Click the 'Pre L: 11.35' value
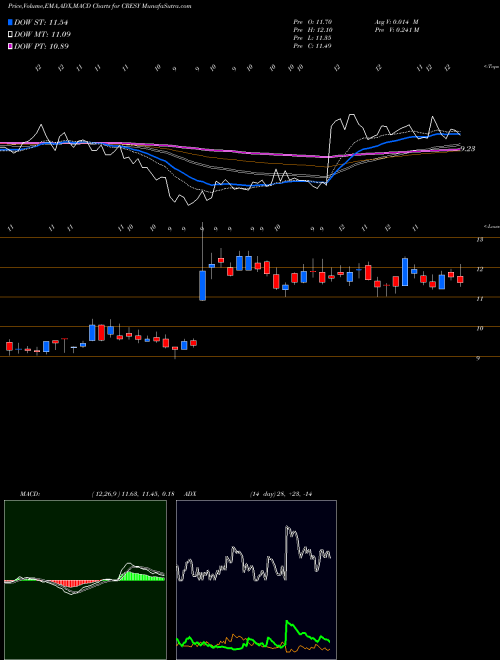This screenshot has height=660, width=500. pyautogui.click(x=312, y=38)
